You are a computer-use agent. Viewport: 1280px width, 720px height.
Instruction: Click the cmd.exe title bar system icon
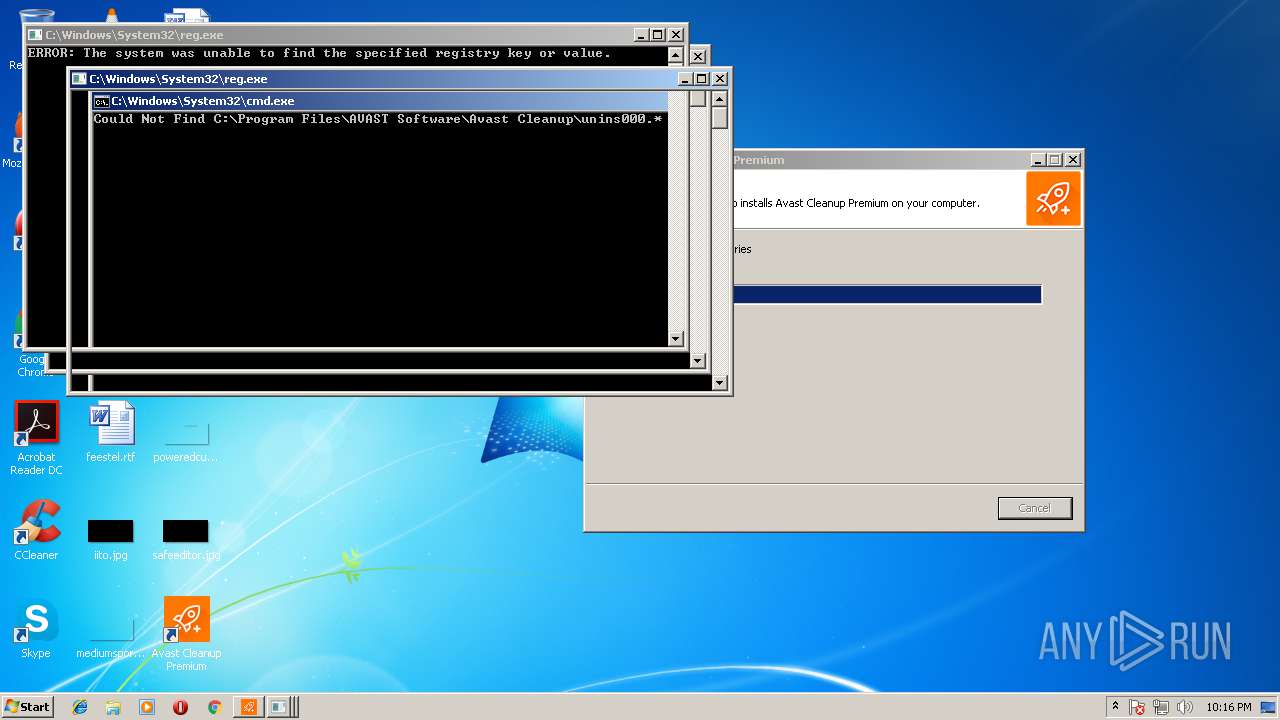(x=101, y=101)
